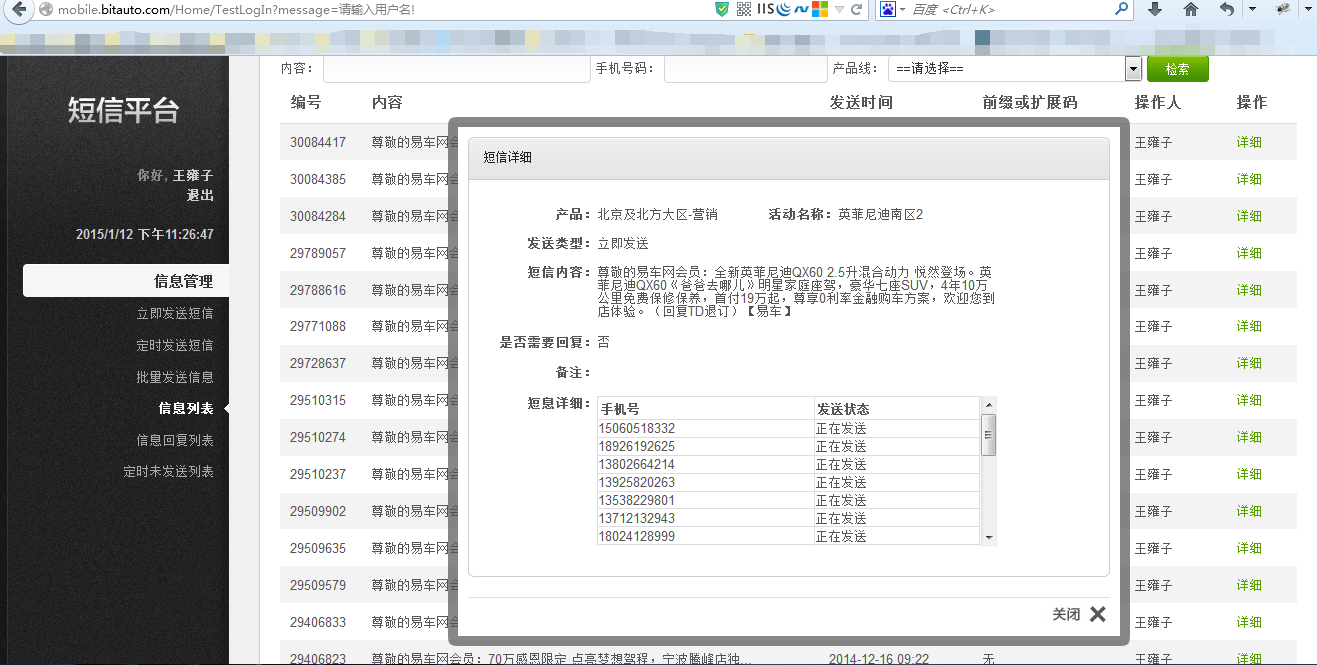Click message number 30084385 in the table

tap(318, 179)
